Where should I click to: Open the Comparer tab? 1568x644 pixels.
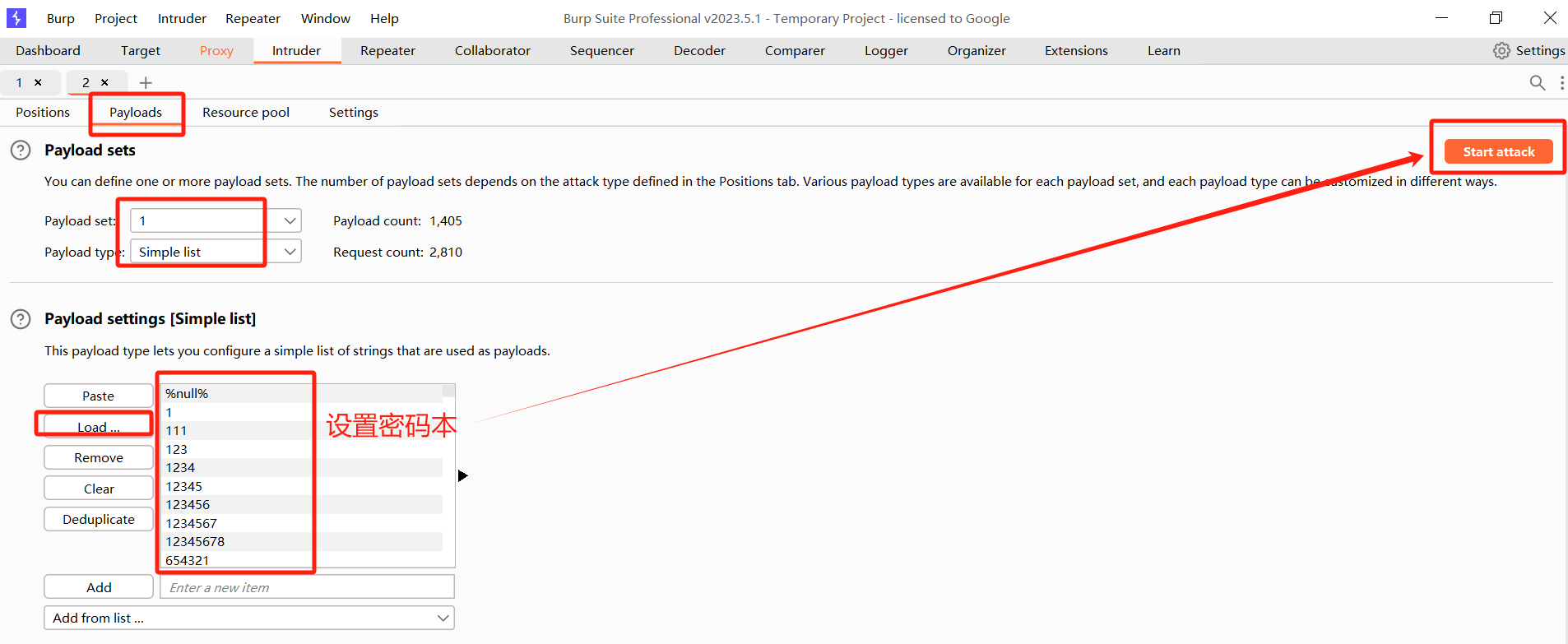pos(795,51)
